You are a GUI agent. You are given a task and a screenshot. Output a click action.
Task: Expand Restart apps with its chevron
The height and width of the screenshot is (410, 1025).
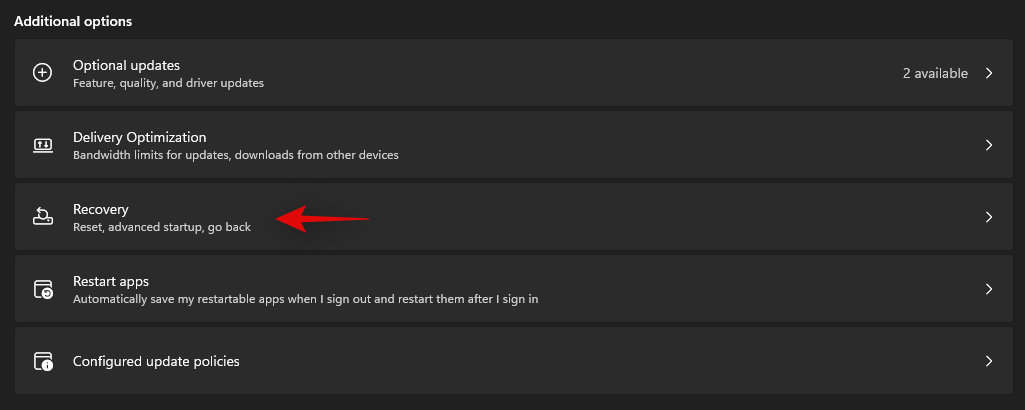click(988, 289)
